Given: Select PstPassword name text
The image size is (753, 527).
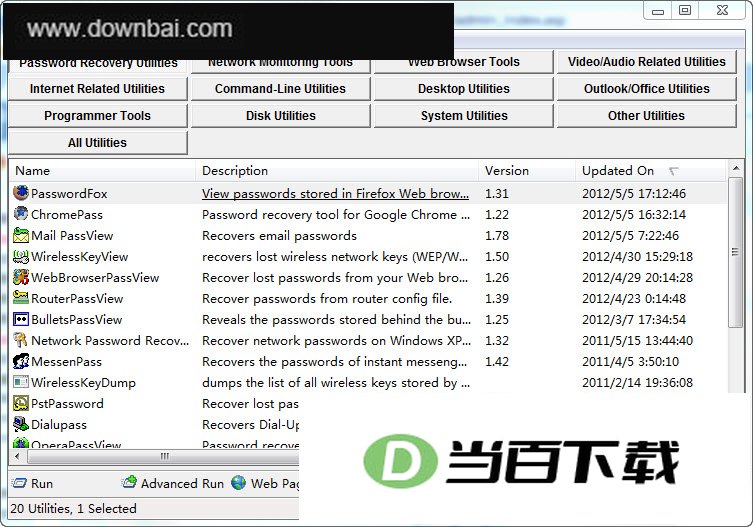Looking at the screenshot, I should (67, 404).
